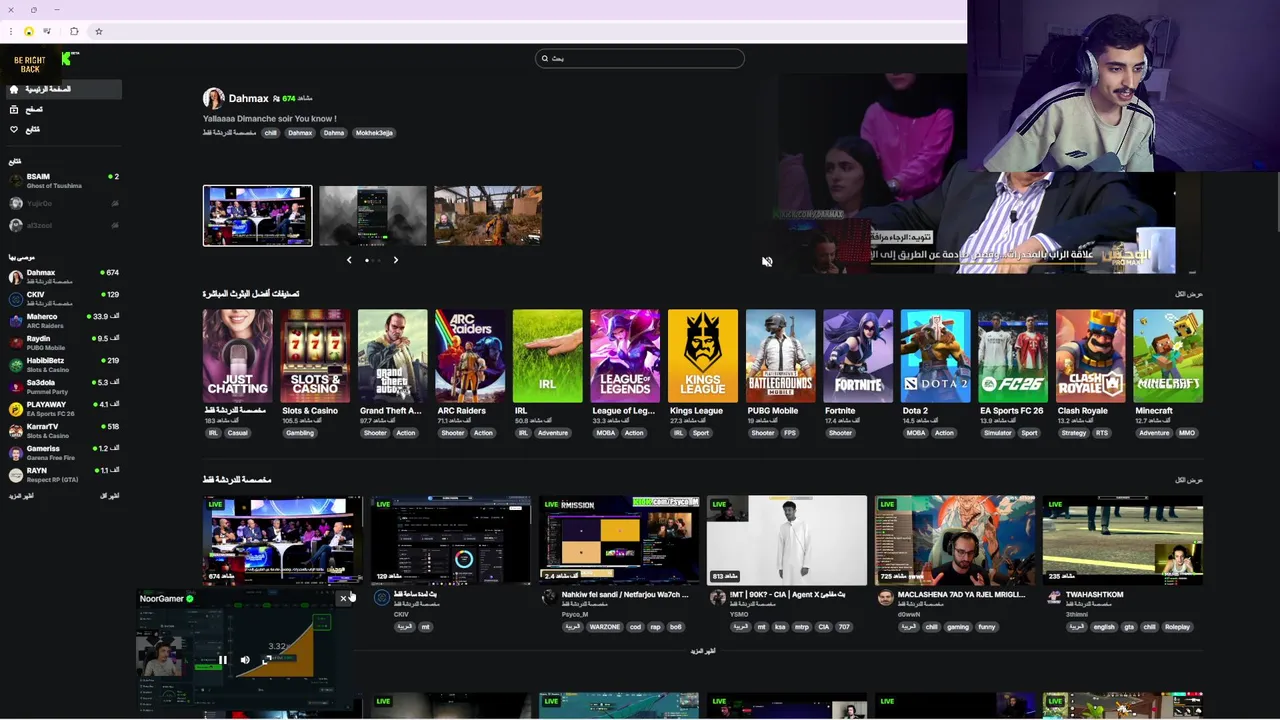Open Minecraft category card
Image resolution: width=1280 pixels, height=720 pixels.
point(1168,356)
